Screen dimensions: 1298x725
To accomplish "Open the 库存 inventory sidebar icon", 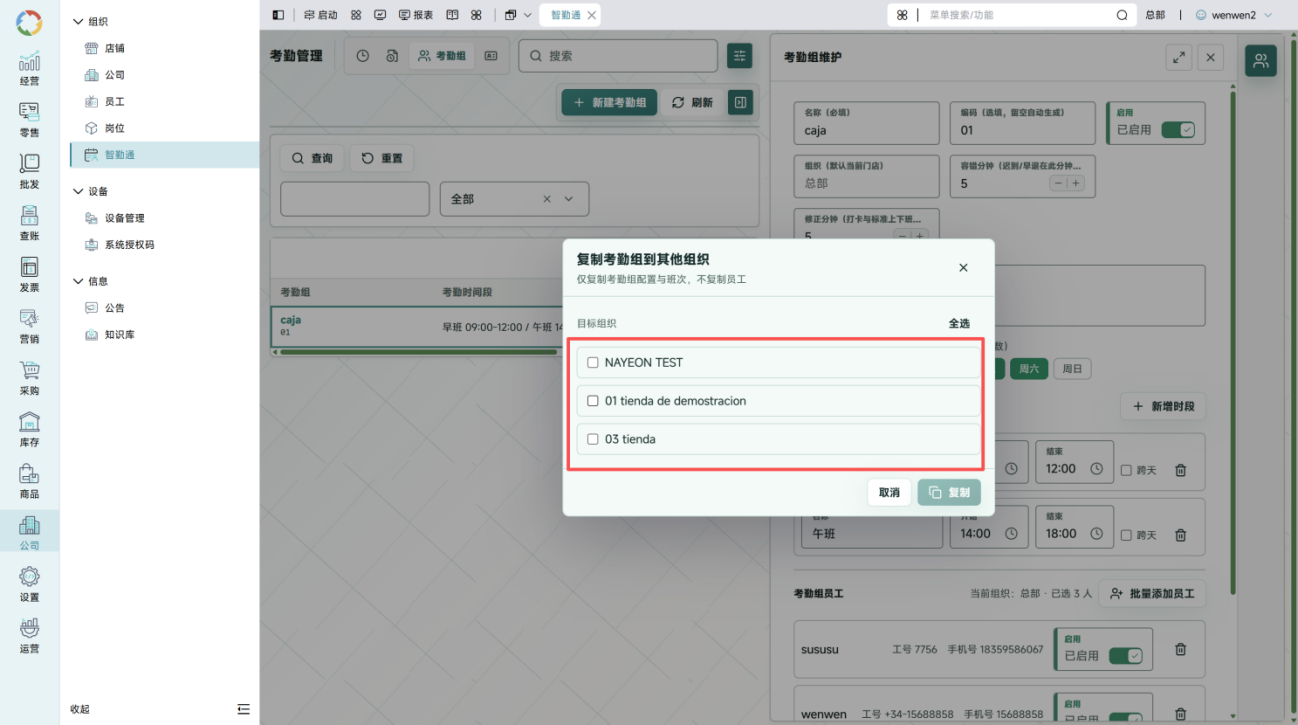I will coord(29,429).
